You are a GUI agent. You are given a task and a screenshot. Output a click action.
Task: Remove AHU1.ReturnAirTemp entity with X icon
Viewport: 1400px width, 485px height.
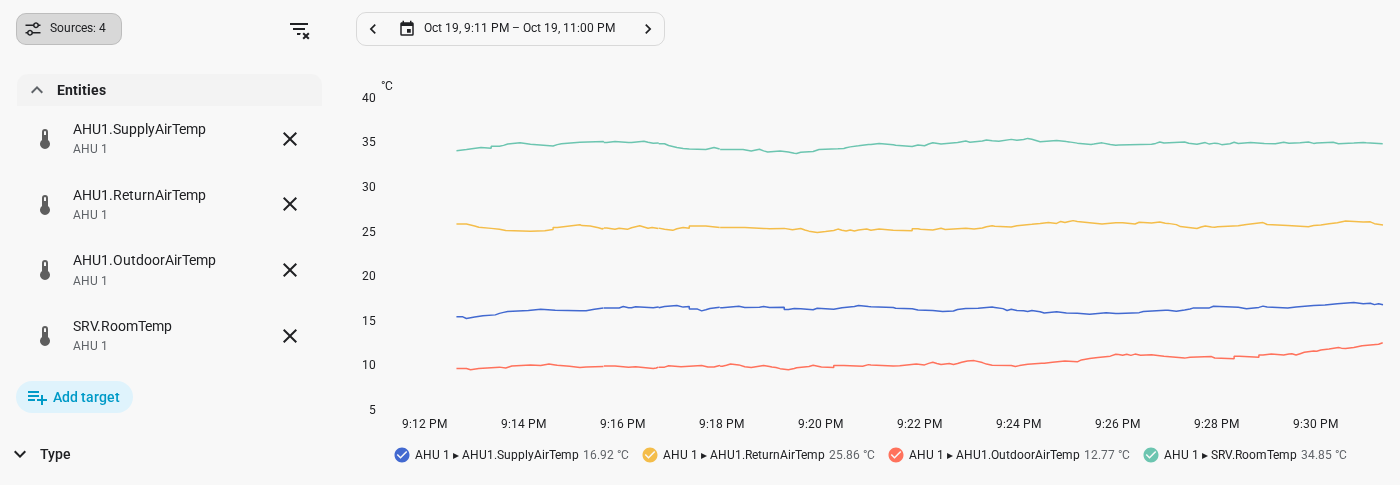point(290,204)
